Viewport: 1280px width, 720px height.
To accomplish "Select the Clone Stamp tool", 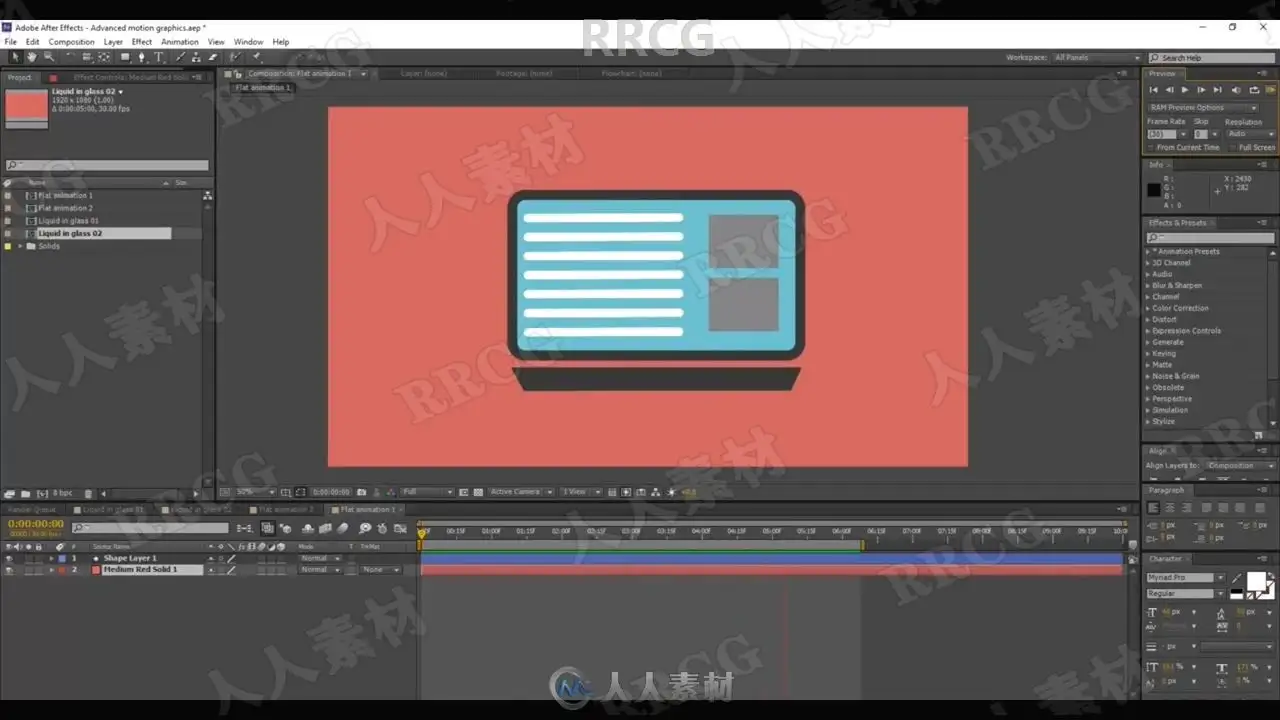I will [197, 57].
